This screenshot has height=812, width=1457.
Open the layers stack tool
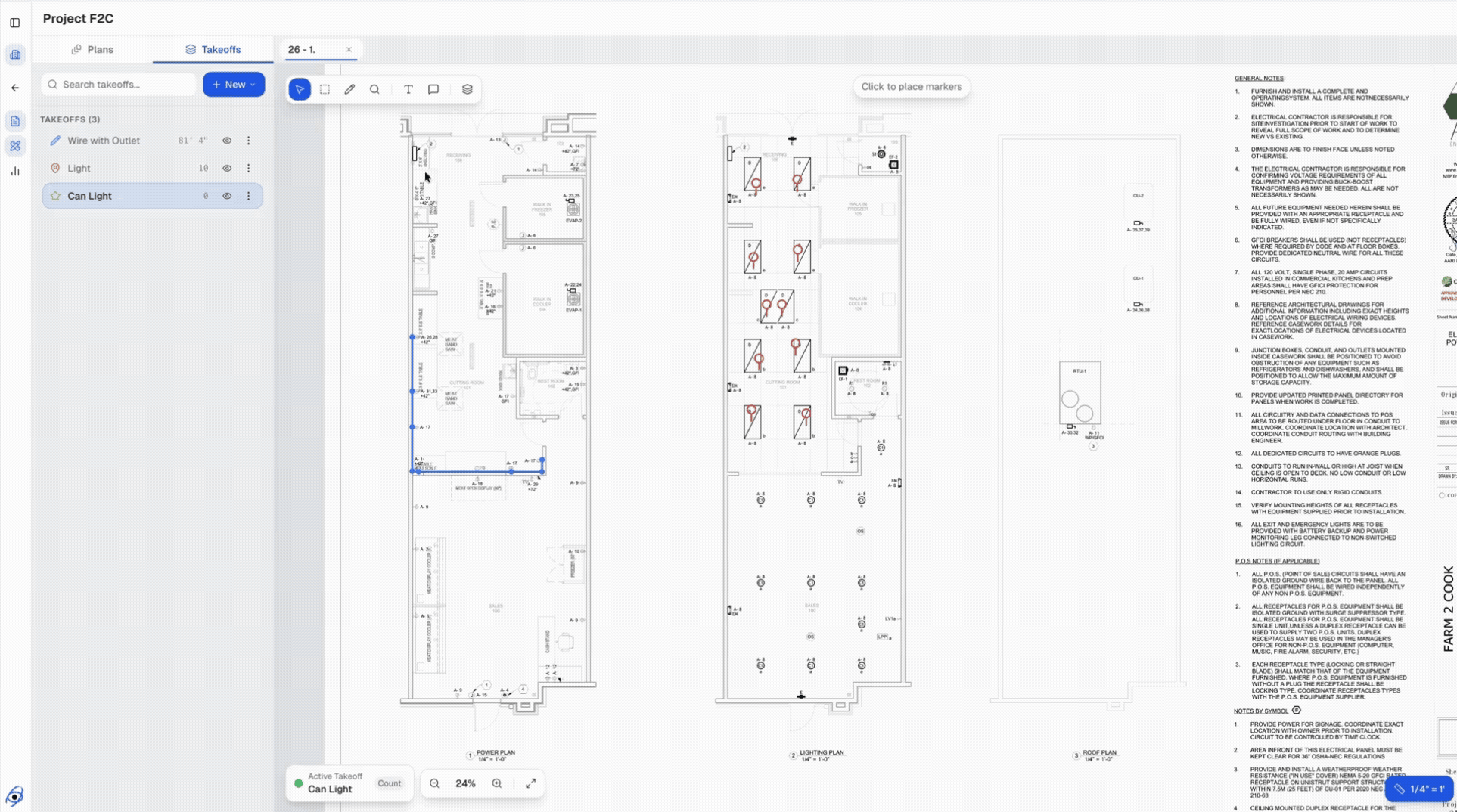pyautogui.click(x=467, y=89)
